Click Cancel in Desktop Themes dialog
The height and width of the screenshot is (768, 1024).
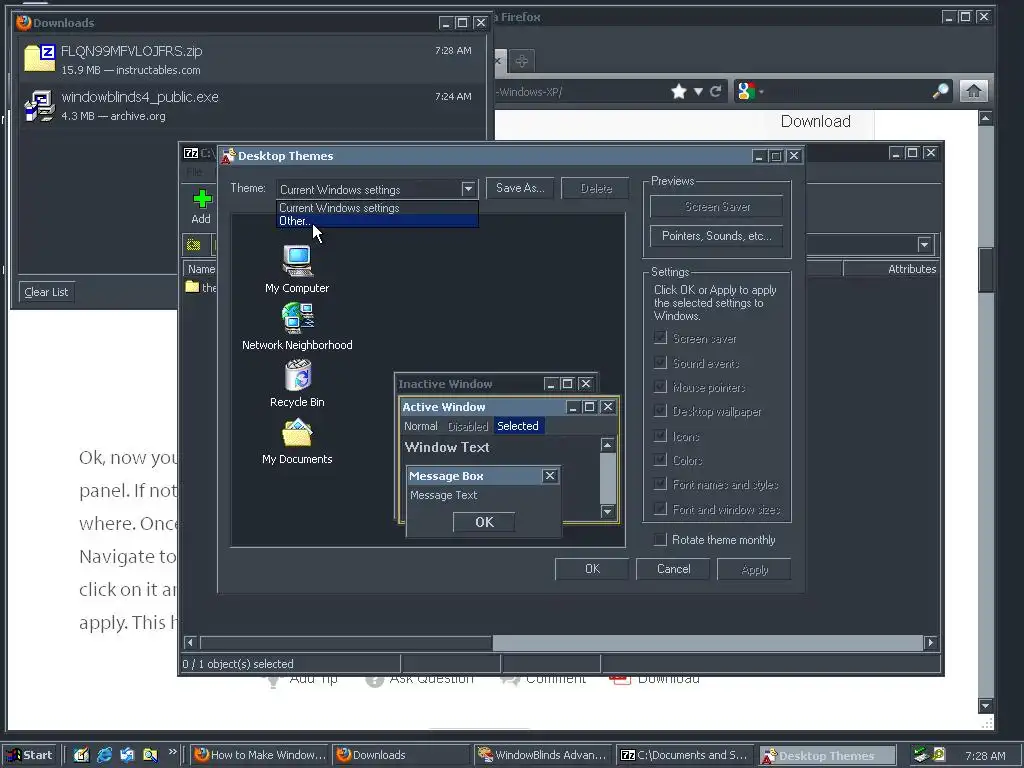[673, 569]
